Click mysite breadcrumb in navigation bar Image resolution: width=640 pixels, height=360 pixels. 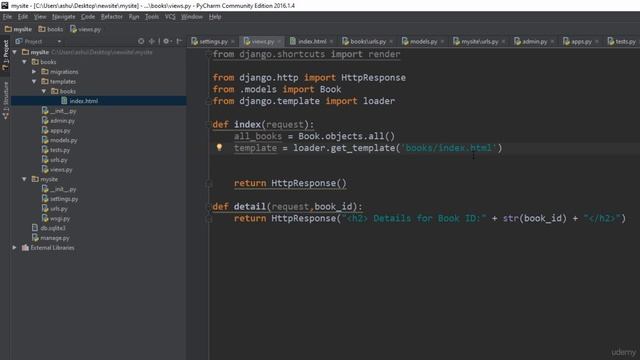(x=18, y=29)
